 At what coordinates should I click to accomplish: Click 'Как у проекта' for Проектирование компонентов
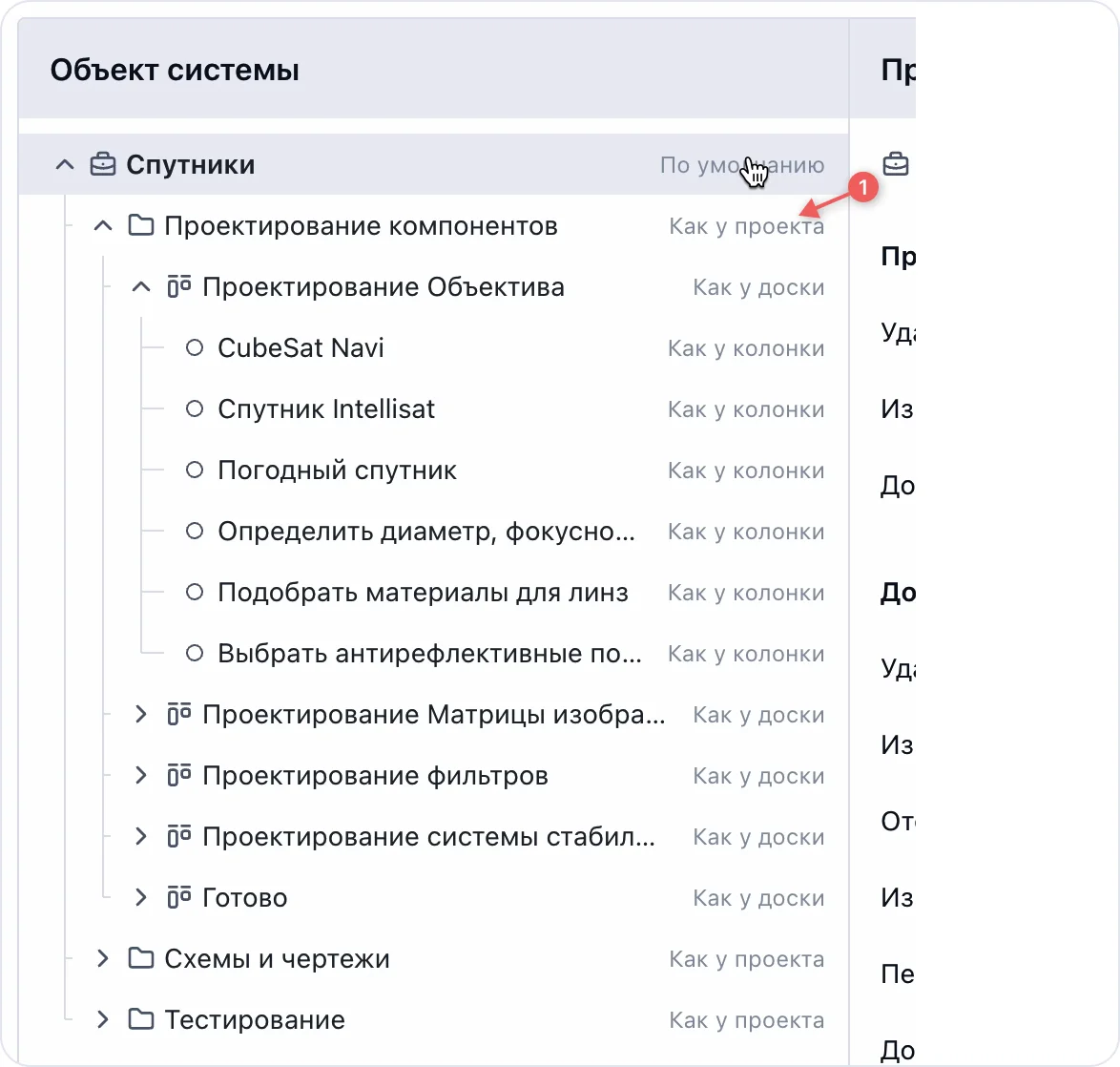pos(746,226)
